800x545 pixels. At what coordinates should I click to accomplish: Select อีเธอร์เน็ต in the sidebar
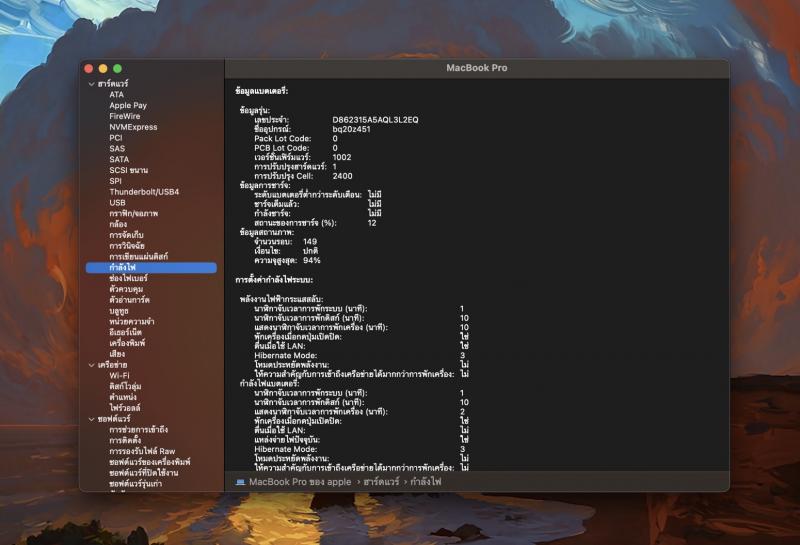tap(125, 332)
